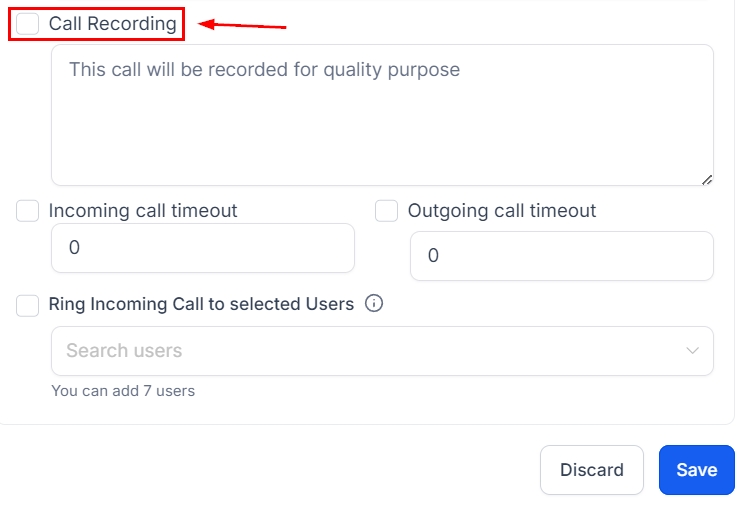This screenshot has height=510, width=750.
Task: Tick the Incoming call timeout checkbox
Action: pyautogui.click(x=28, y=211)
